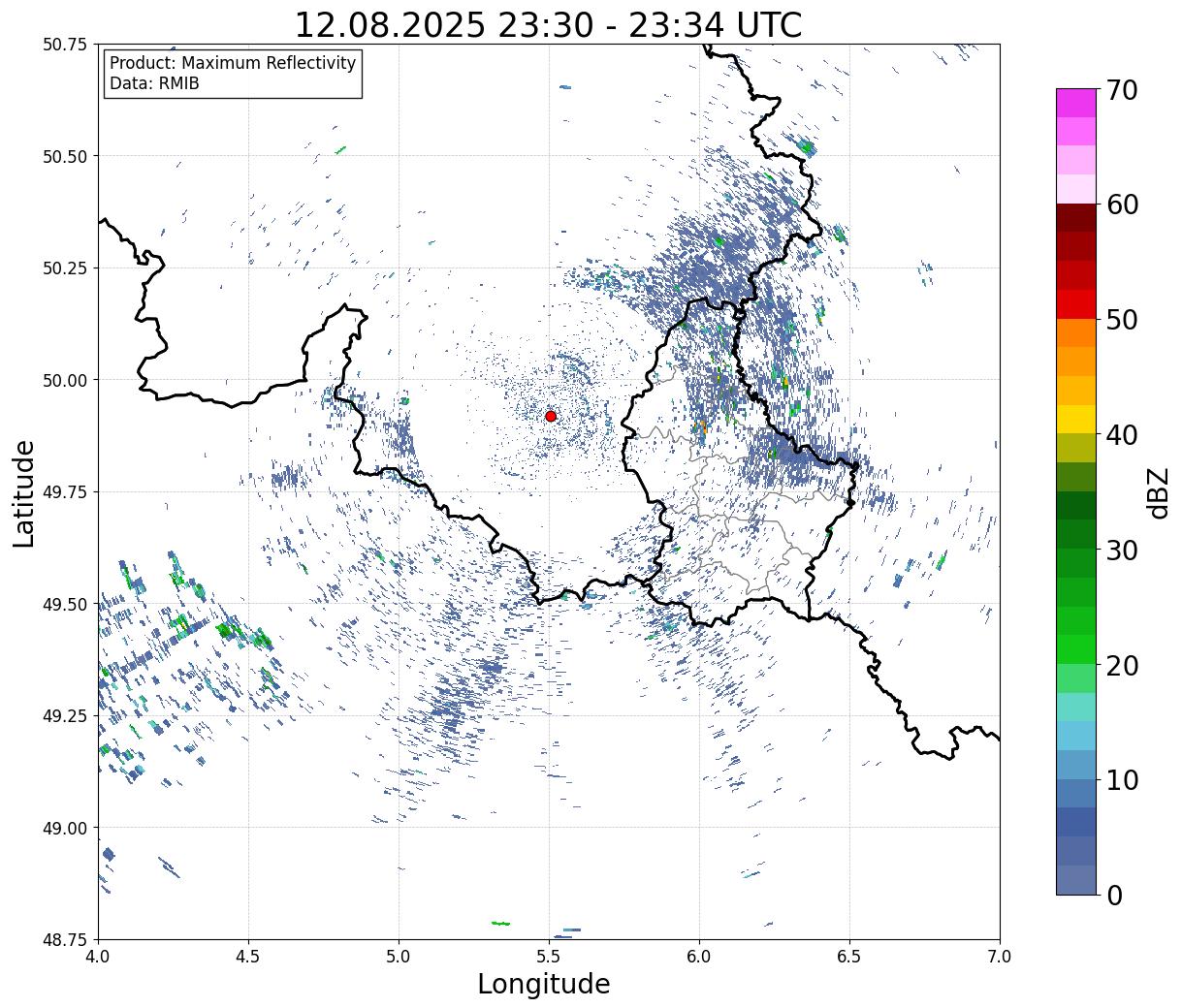1182x1008 pixels.
Task: Click the latitude tick label 50.25
Action: click(x=65, y=268)
